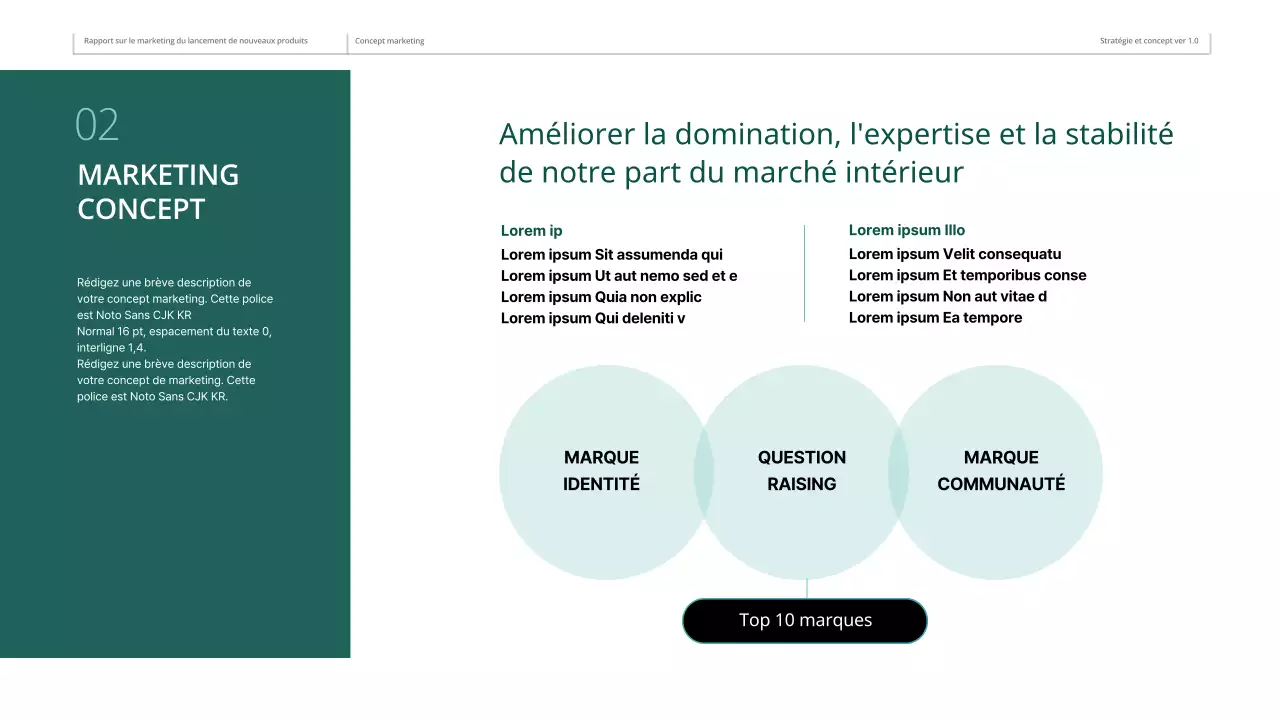This screenshot has height=720, width=1280.
Task: Click the Stratégie et concept ver 1.0 label
Action: pyautogui.click(x=1148, y=41)
